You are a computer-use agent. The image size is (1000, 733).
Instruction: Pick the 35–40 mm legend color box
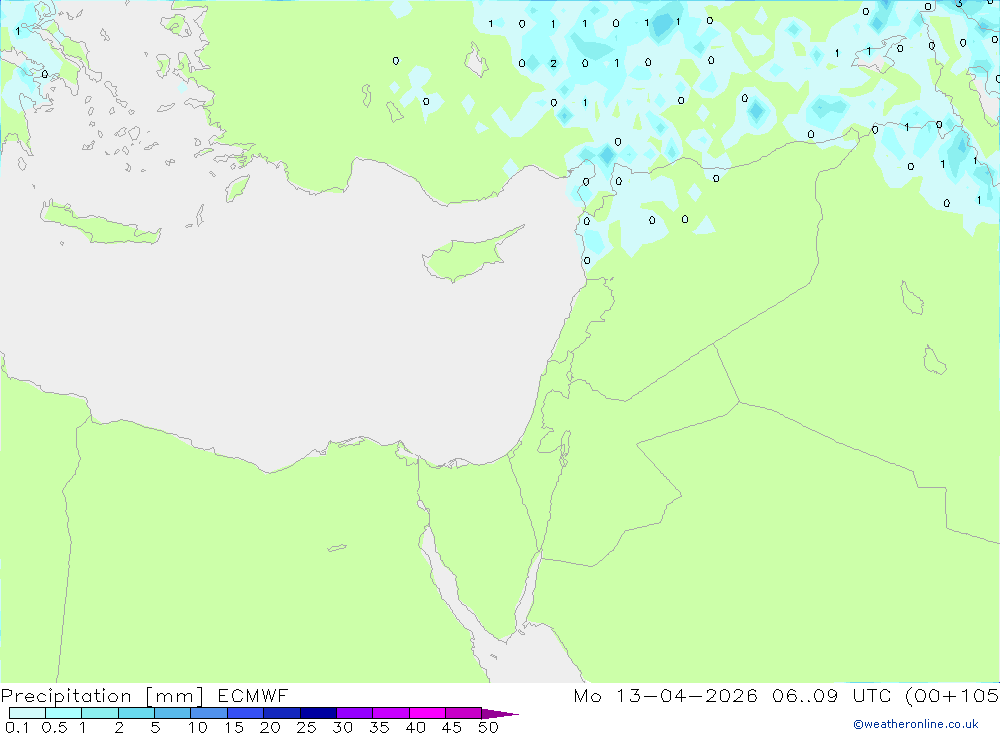tap(391, 713)
